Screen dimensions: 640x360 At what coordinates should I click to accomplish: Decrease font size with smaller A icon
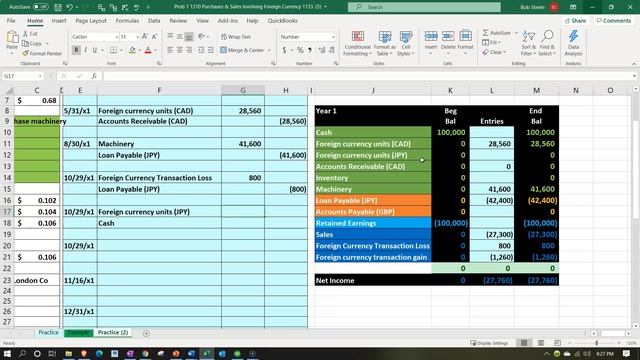[x=154, y=37]
